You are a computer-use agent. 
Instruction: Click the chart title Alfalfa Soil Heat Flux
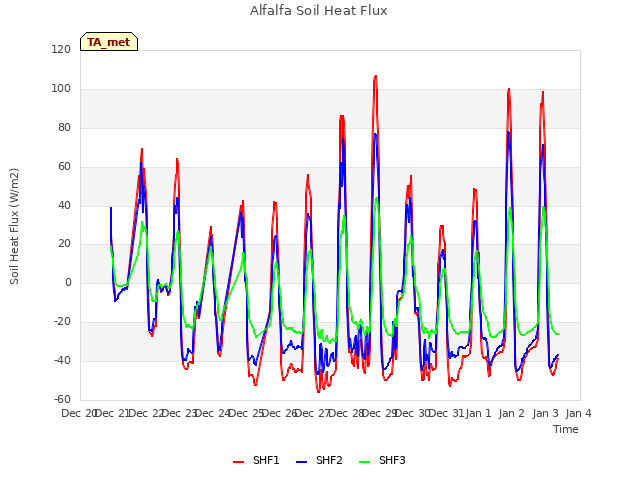click(319, 11)
